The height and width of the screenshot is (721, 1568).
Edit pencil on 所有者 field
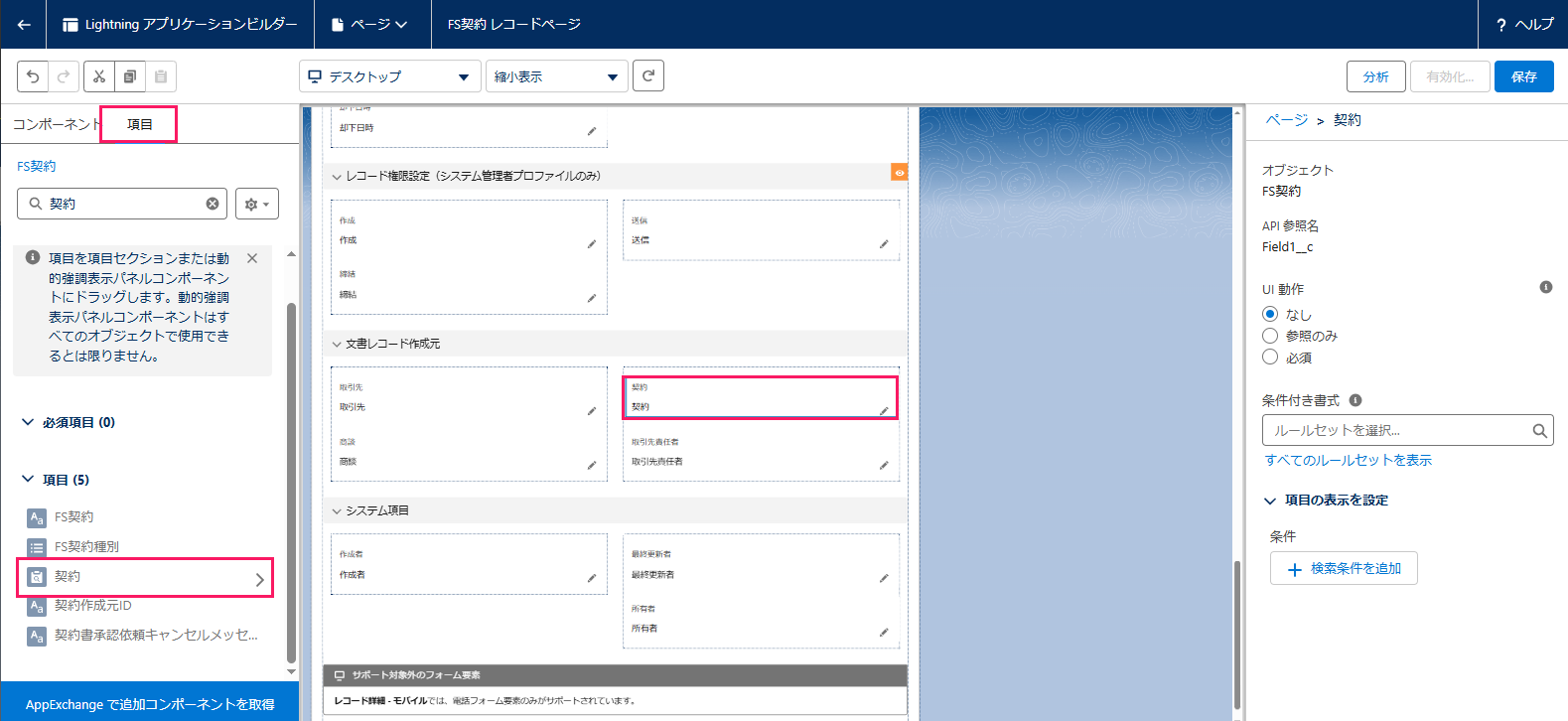point(884,632)
